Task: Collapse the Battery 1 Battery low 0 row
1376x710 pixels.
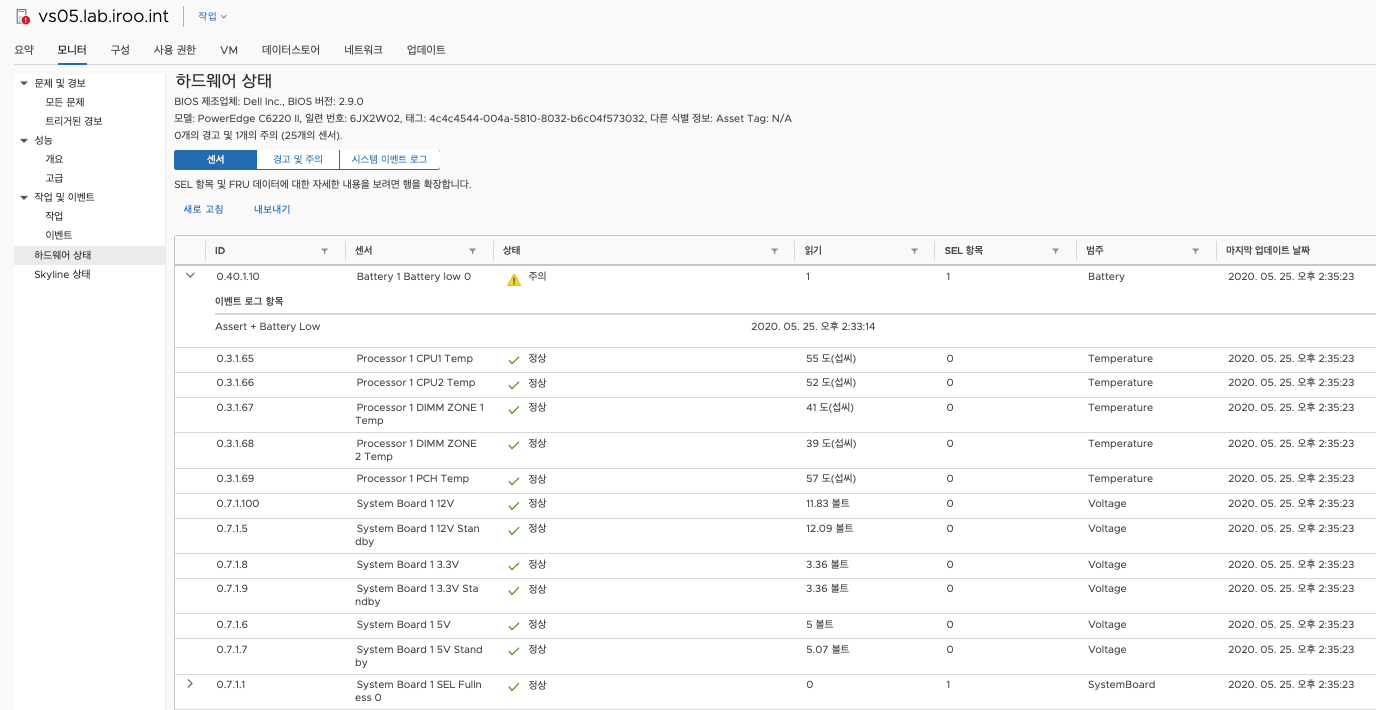Action: [x=189, y=276]
